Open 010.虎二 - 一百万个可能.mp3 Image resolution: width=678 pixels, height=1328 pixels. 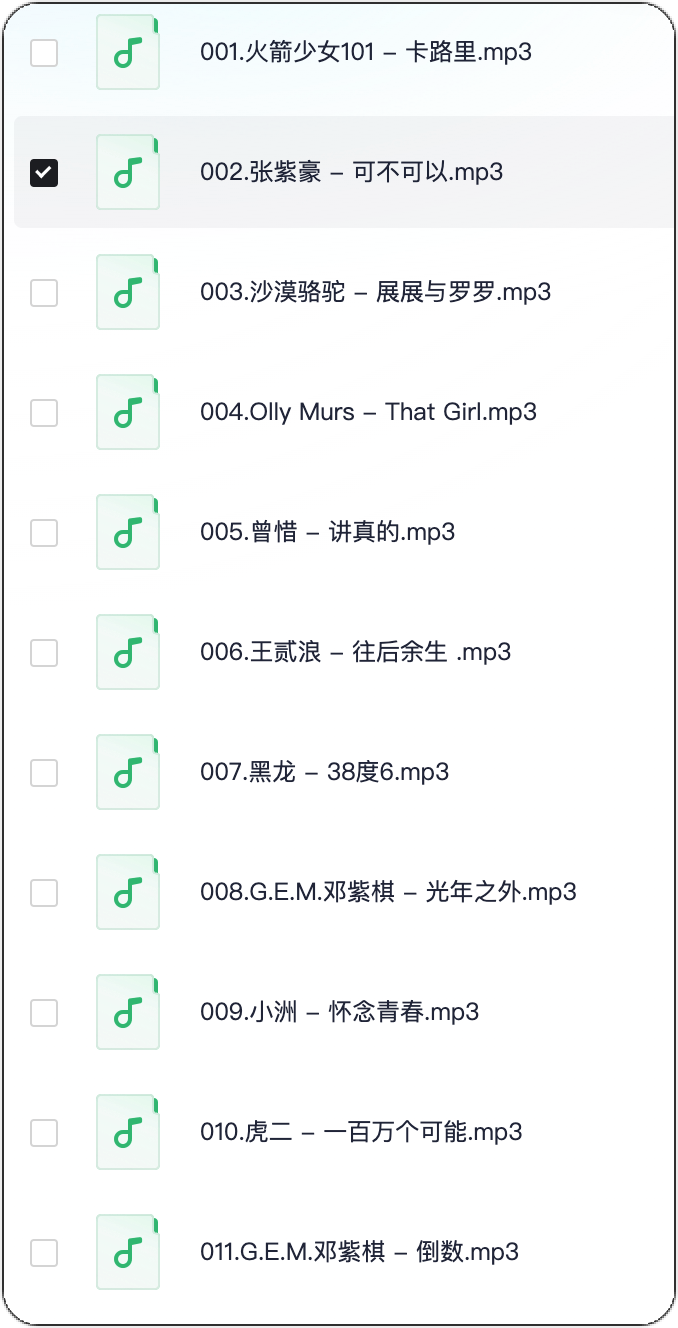[361, 1132]
